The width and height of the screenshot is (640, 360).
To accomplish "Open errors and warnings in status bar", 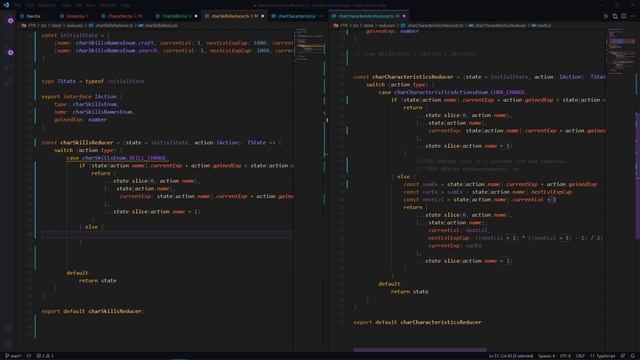I will [45, 356].
